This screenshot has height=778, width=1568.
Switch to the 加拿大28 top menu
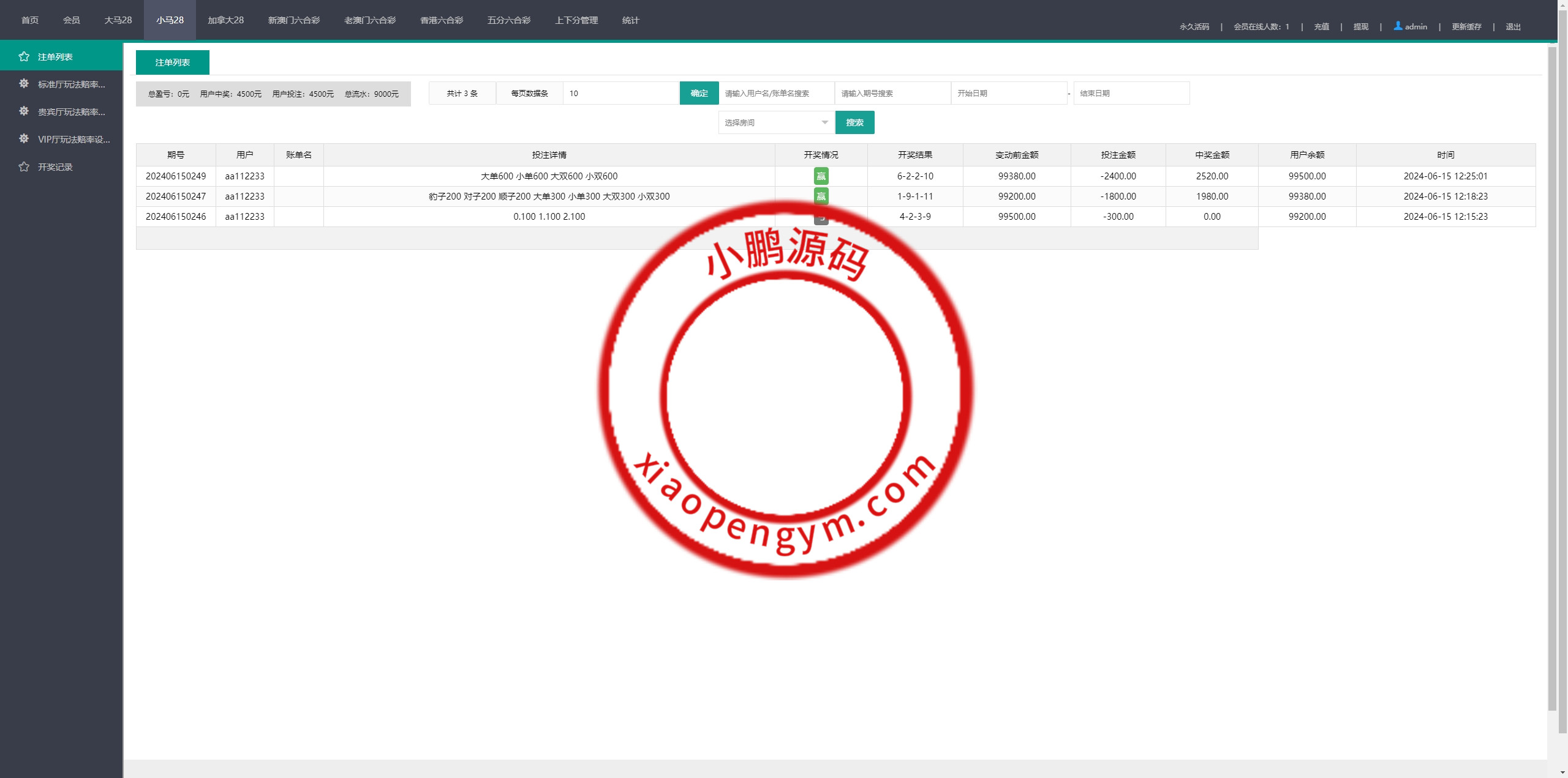click(225, 20)
